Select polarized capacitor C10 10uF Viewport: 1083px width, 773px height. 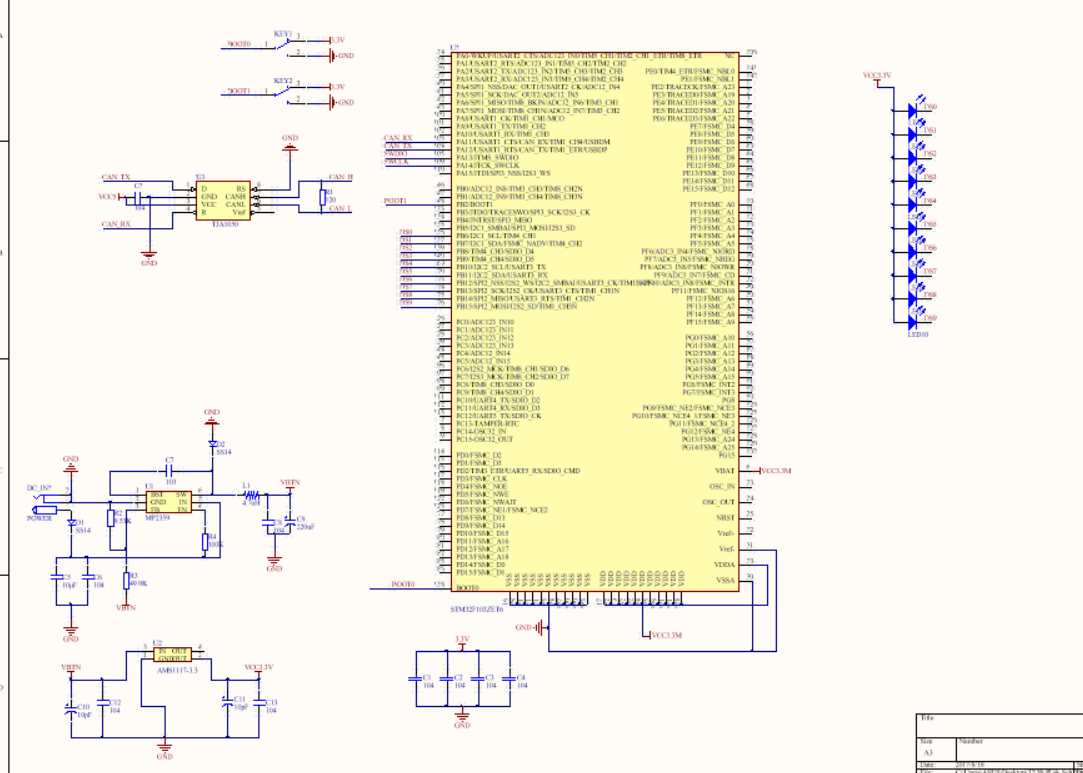[70, 709]
